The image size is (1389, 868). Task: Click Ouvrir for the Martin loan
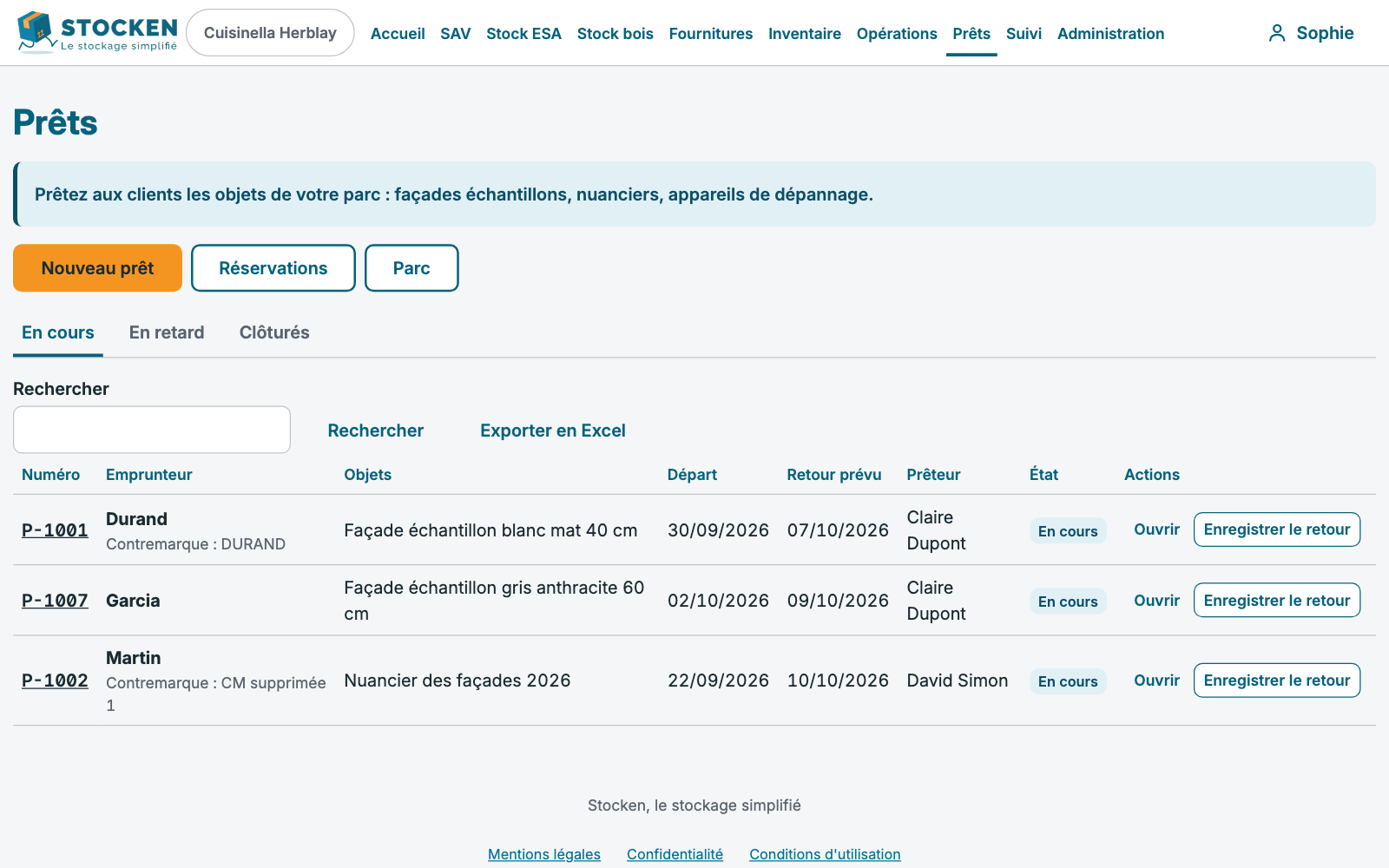pos(1156,681)
